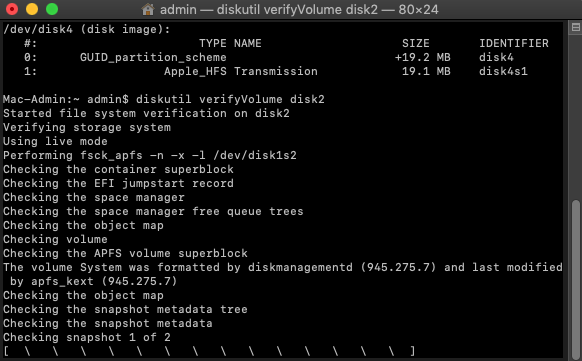Click the '19.1 MB' size value
The image size is (582, 361).
click(426, 71)
